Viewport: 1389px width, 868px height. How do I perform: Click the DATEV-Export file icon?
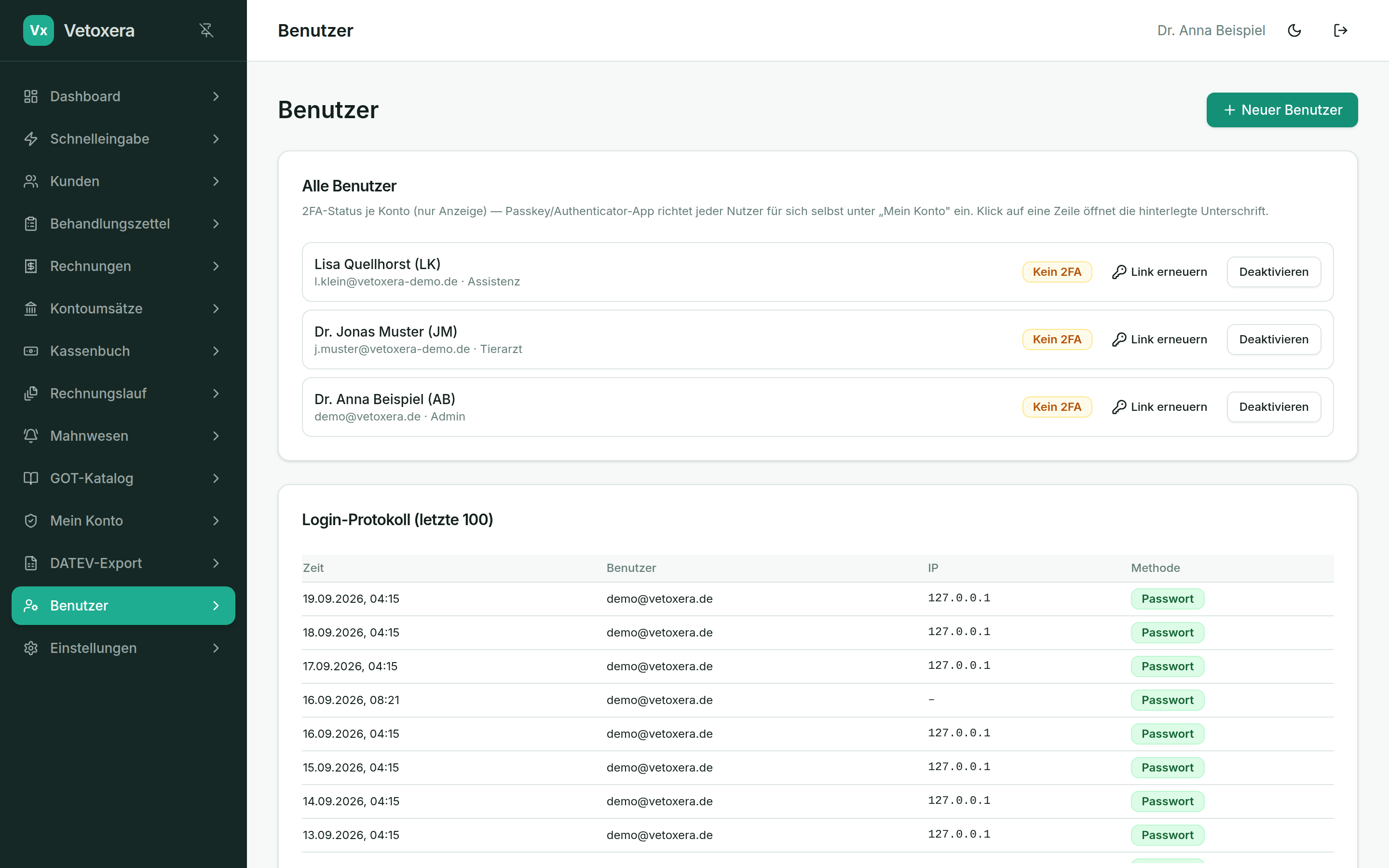(x=31, y=564)
